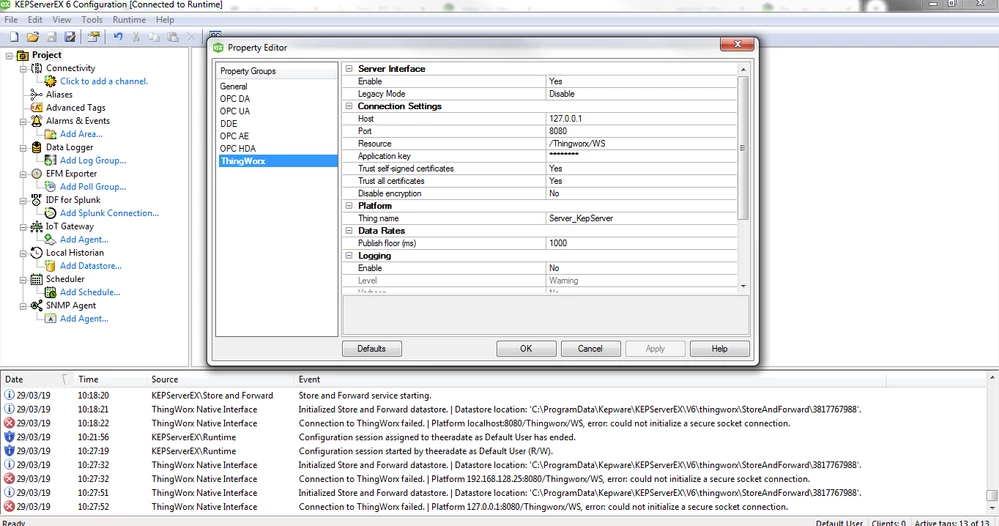Image resolution: width=999 pixels, height=526 pixels.
Task: Collapse the Logging property section
Action: point(349,255)
